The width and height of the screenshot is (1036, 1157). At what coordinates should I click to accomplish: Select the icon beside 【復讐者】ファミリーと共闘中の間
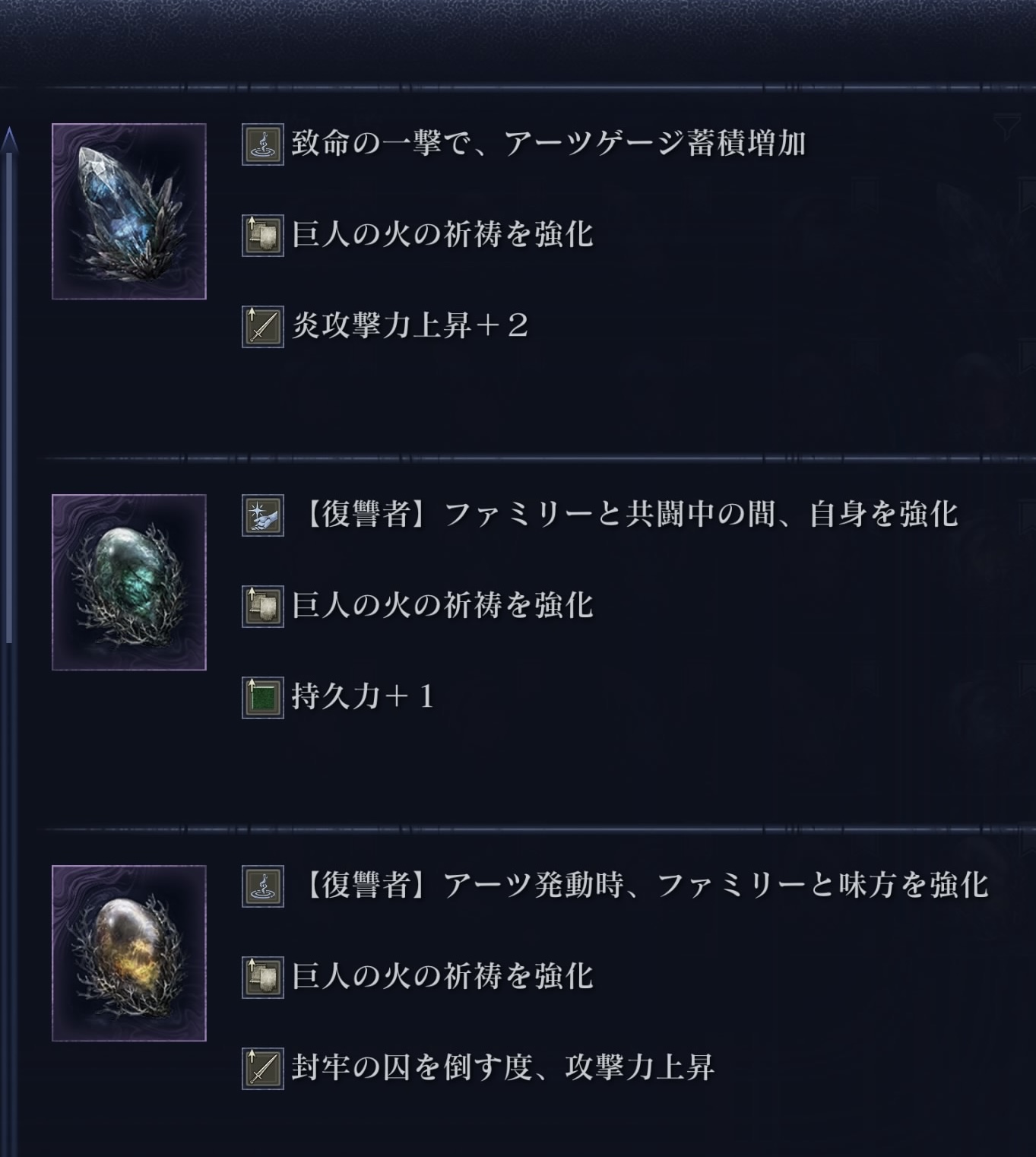[x=263, y=515]
